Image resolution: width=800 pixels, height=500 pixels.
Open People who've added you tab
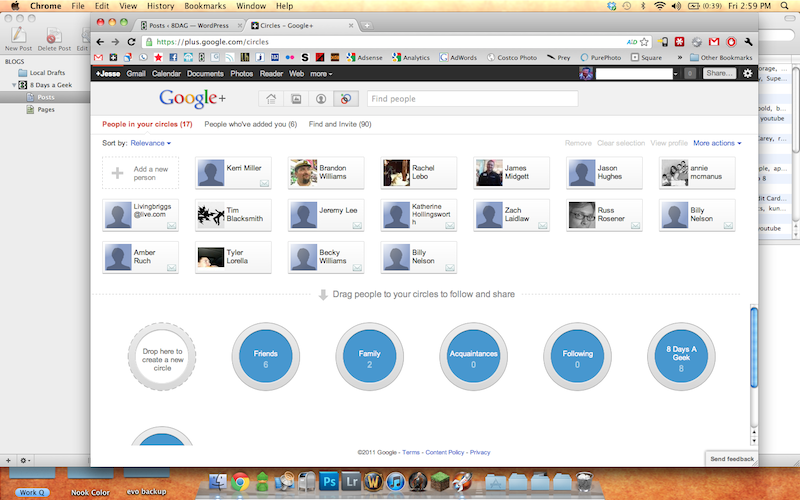tap(251, 124)
